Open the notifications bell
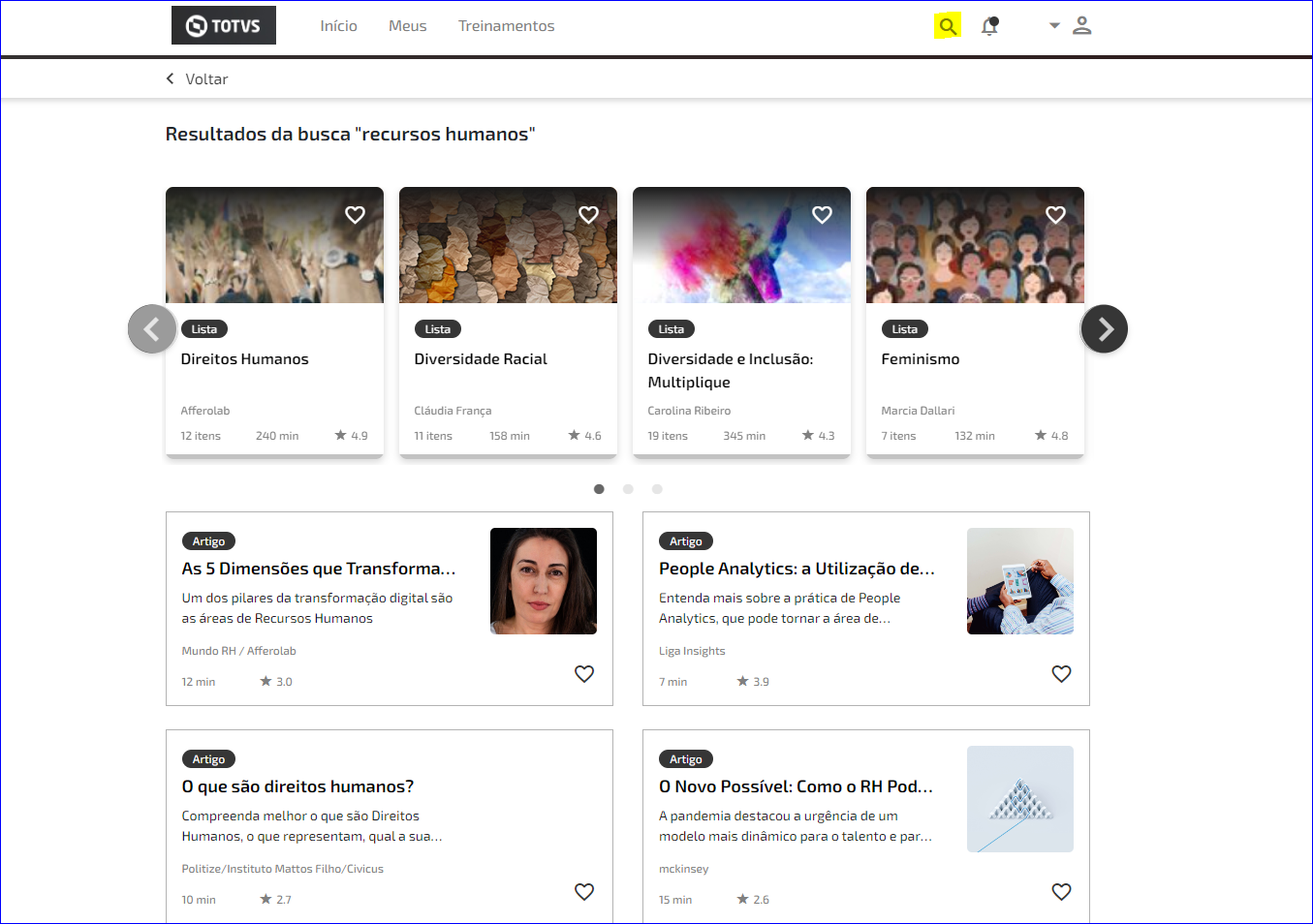This screenshot has height=924, width=1313. coord(989,26)
